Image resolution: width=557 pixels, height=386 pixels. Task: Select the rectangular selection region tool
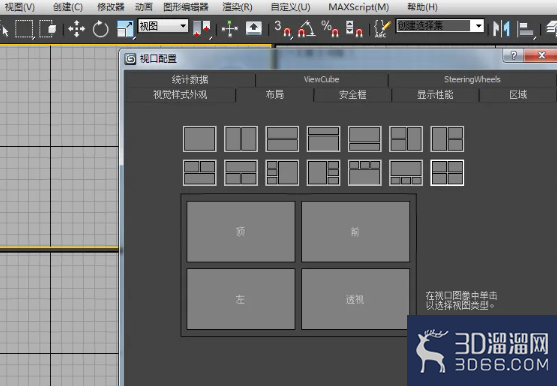[x=24, y=29]
